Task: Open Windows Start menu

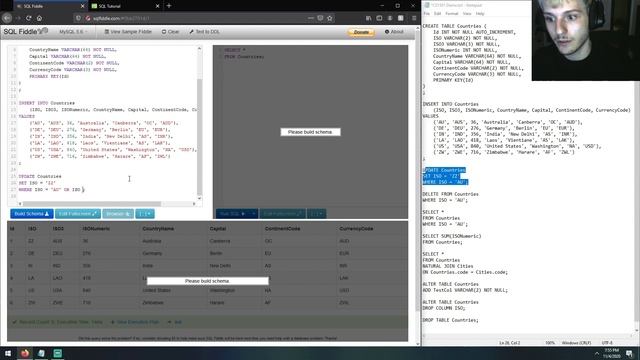Action: click(x=7, y=353)
